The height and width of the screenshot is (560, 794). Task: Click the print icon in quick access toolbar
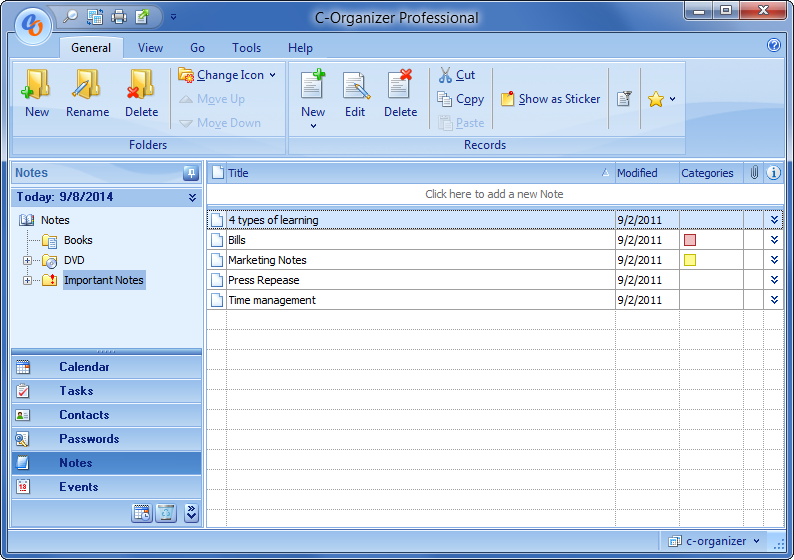pos(119,17)
